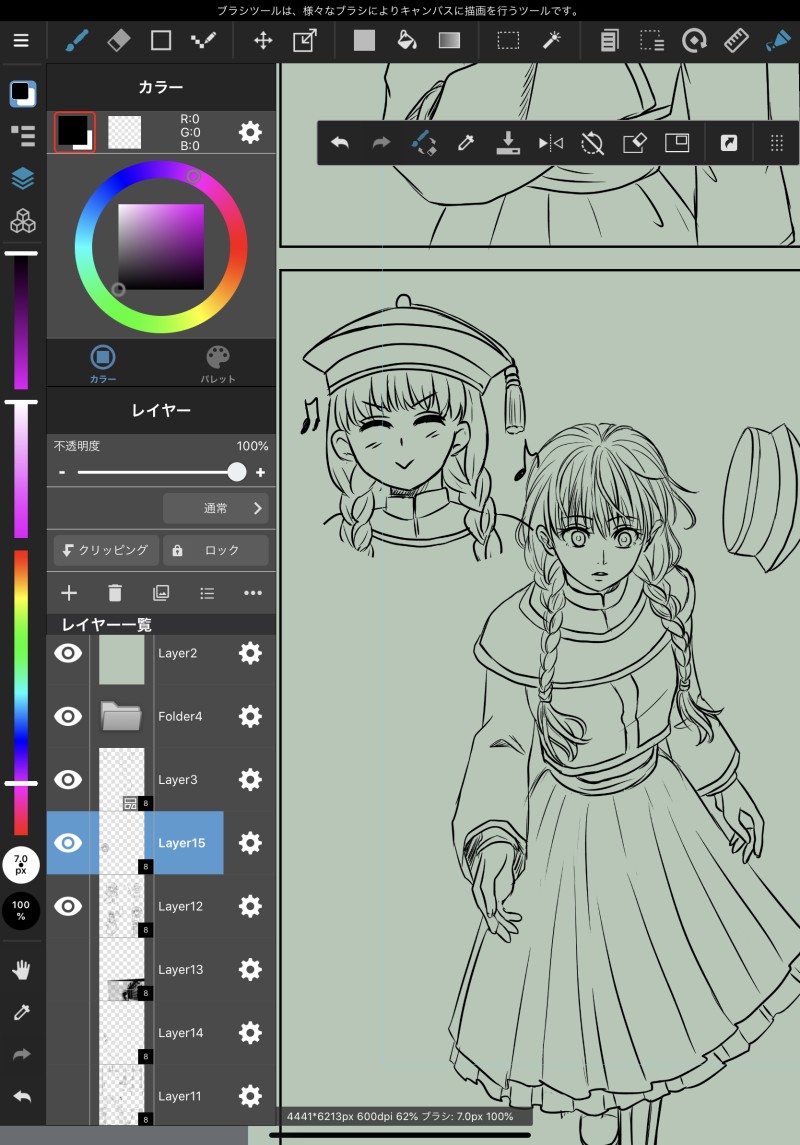Screen dimensions: 800x1145
Task: Open the blend mode dropdown 通常
Action: click(x=215, y=508)
